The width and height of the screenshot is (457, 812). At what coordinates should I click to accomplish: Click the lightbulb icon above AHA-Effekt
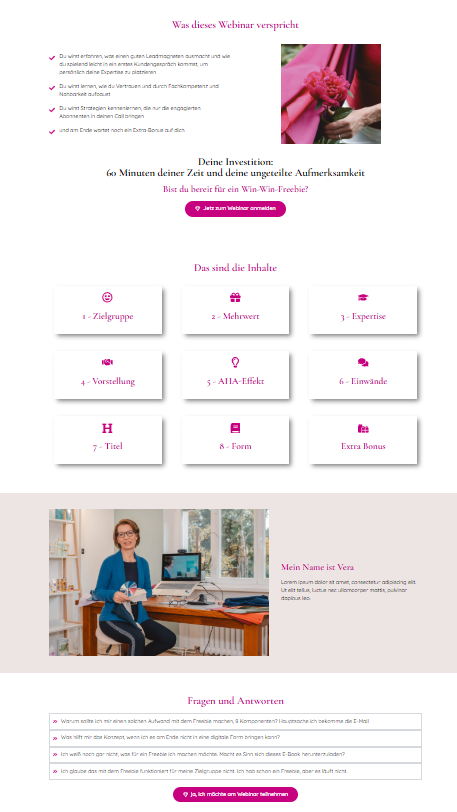(x=235, y=362)
